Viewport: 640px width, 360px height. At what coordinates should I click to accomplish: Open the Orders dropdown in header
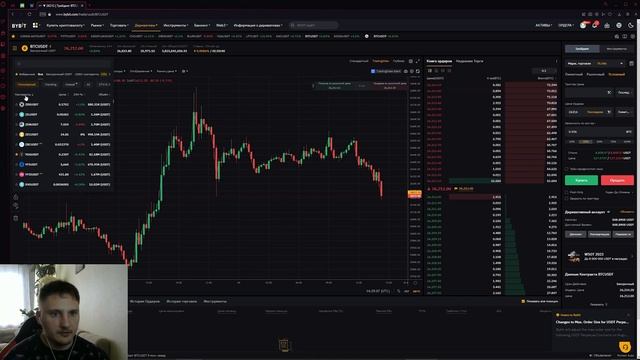[566, 25]
